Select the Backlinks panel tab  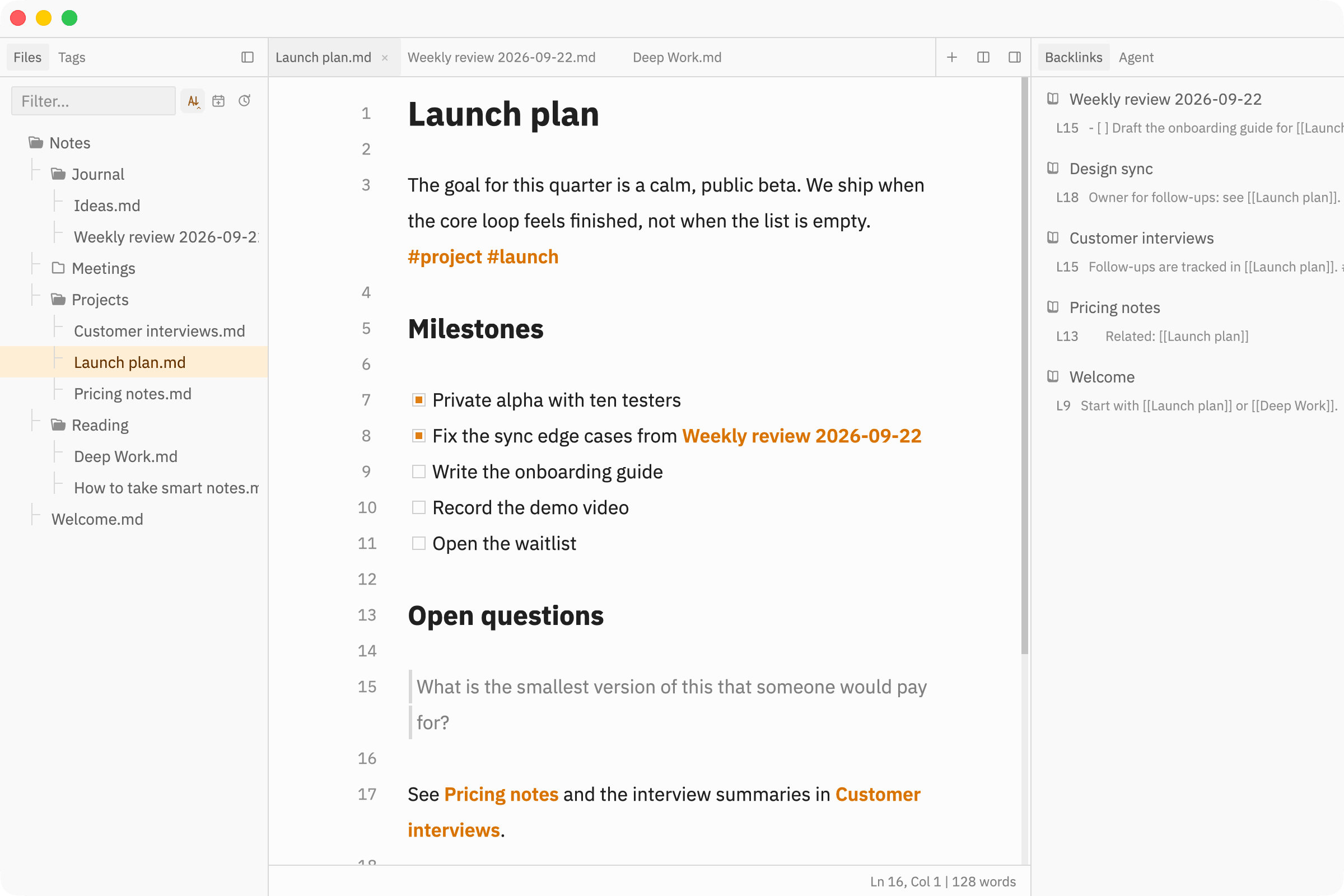(x=1074, y=57)
